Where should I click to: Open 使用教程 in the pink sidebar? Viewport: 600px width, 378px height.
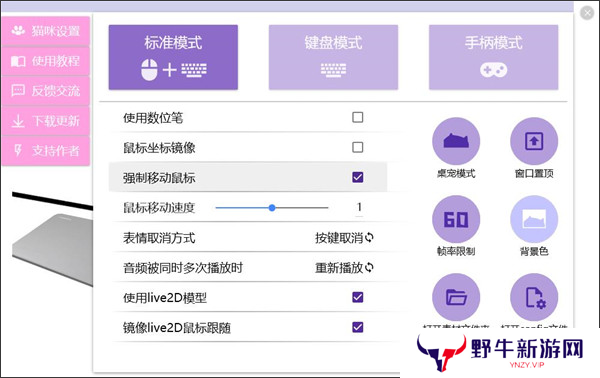point(46,61)
